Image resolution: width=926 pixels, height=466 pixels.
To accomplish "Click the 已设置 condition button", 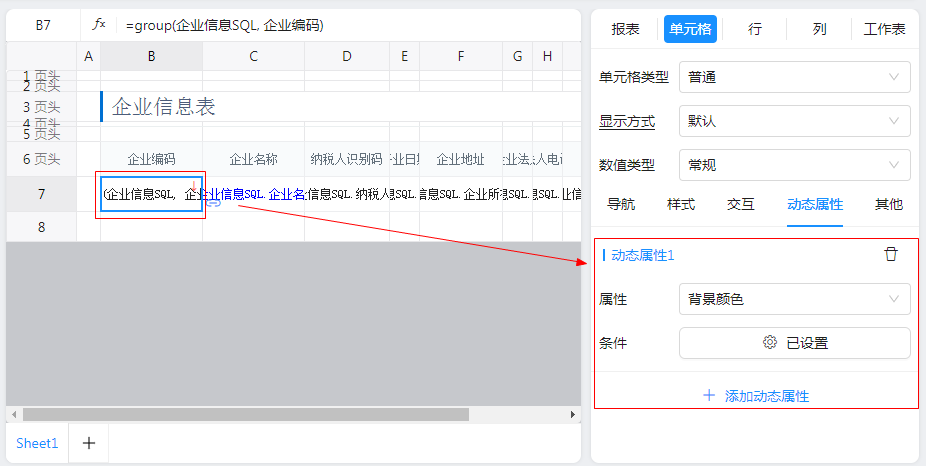I will pyautogui.click(x=795, y=343).
